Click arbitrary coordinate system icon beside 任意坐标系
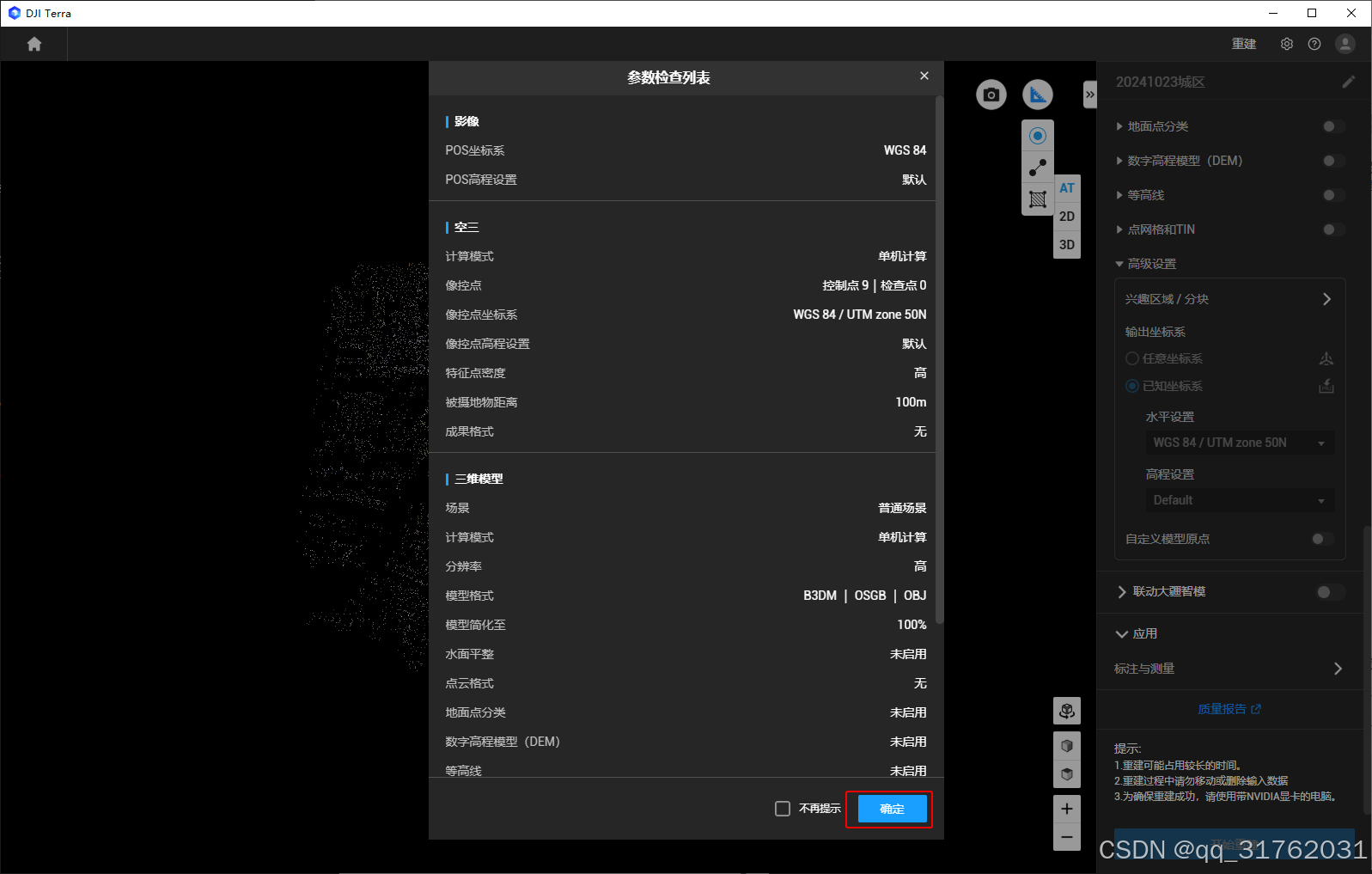The width and height of the screenshot is (1372, 874). coord(1326,358)
